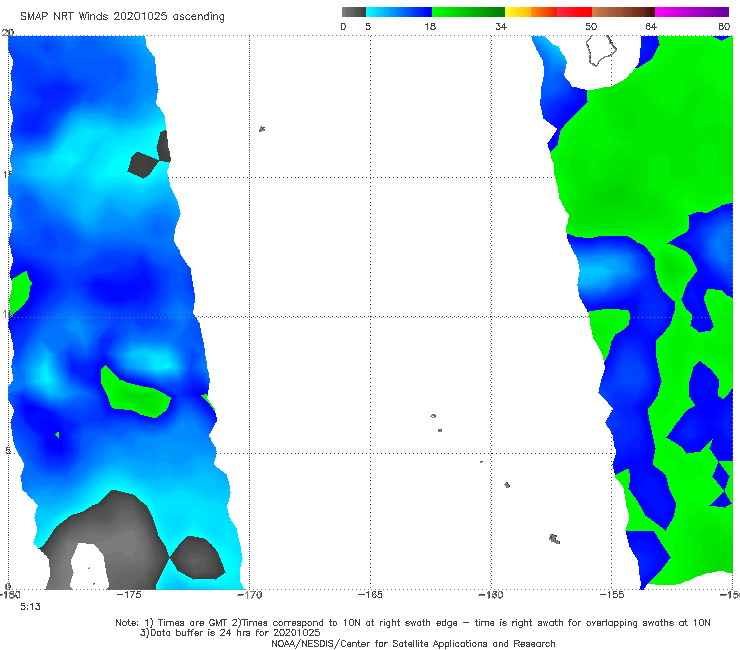The width and height of the screenshot is (740, 650).
Task: Click the longitude label "-155"
Action: (x=612, y=594)
